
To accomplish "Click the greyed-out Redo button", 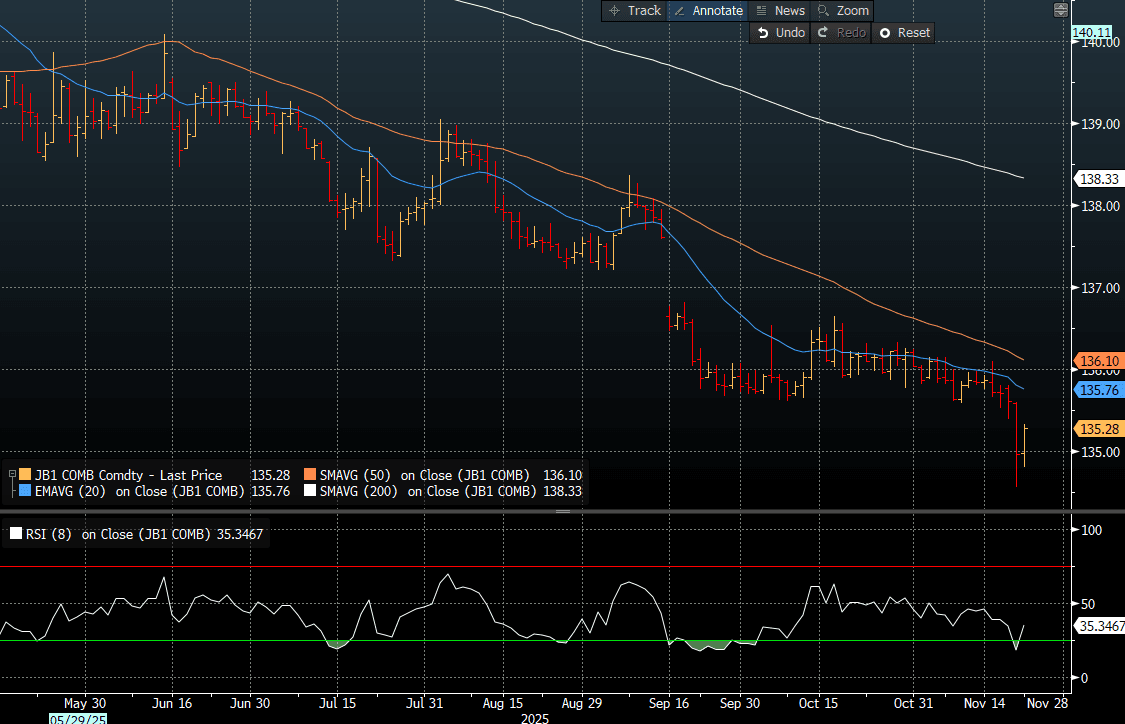I will pyautogui.click(x=840, y=33).
